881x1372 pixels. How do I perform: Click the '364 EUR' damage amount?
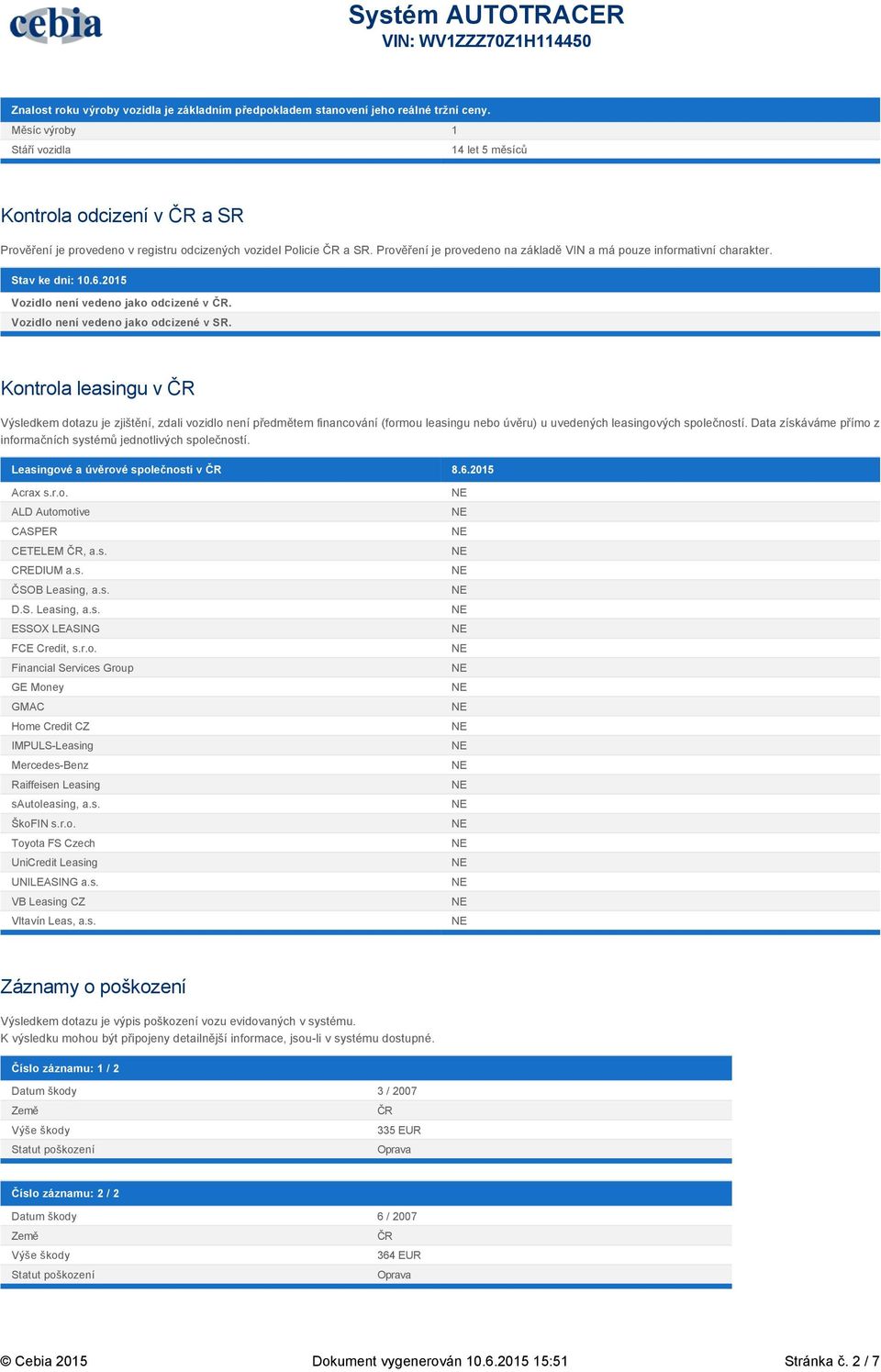pyautogui.click(x=399, y=1255)
